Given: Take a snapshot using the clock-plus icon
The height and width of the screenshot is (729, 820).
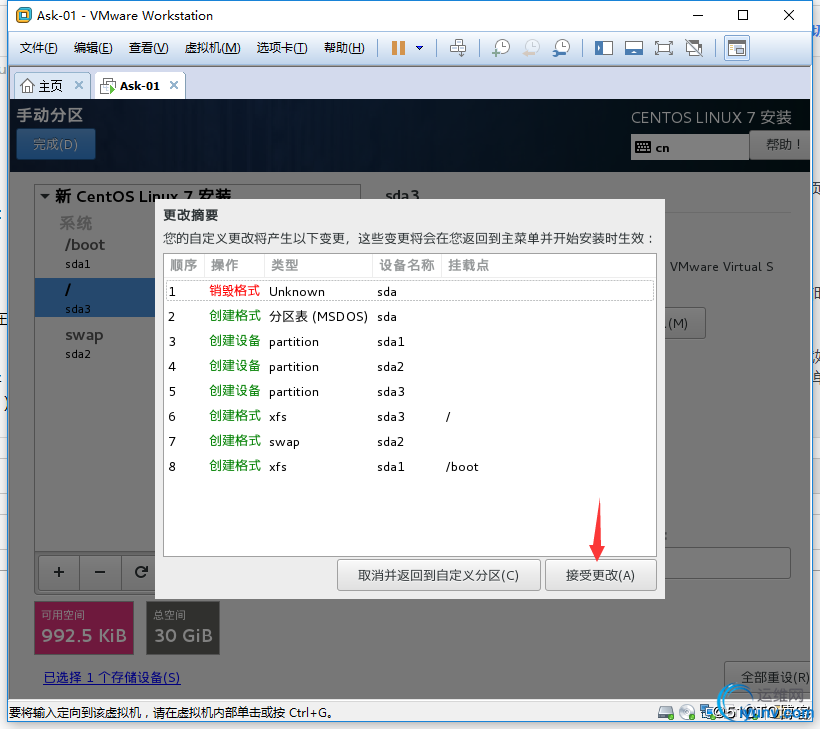Looking at the screenshot, I should coord(501,48).
